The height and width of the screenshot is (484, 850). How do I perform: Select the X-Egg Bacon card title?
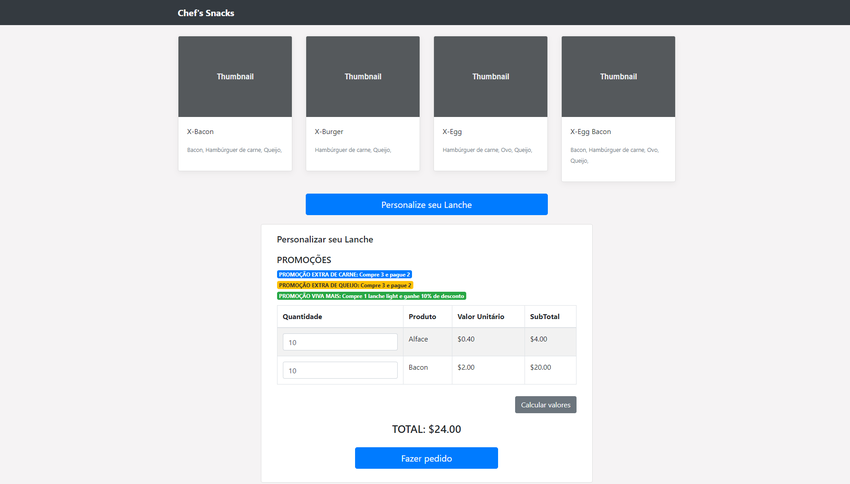[x=590, y=132]
